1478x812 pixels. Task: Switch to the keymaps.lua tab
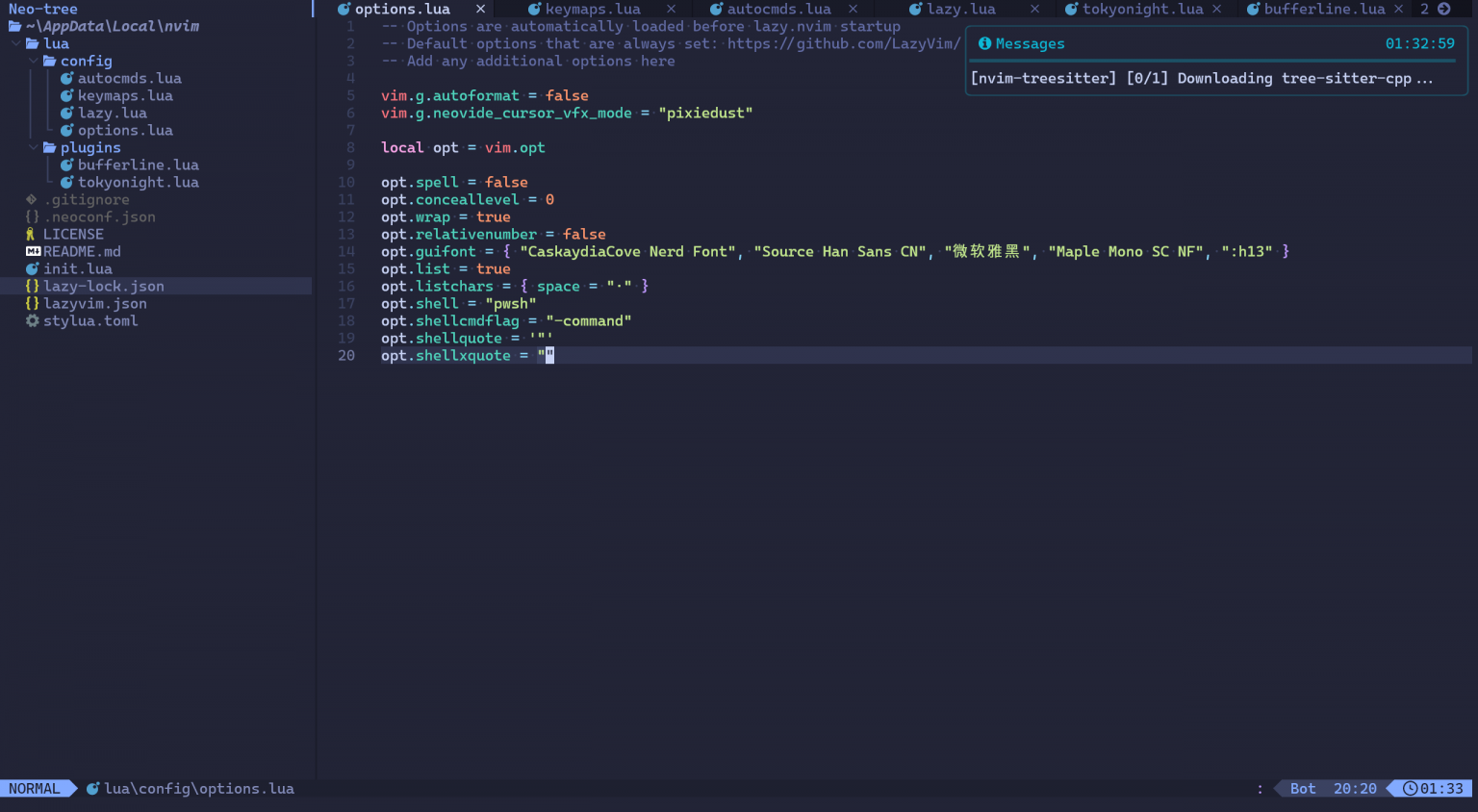tap(591, 9)
